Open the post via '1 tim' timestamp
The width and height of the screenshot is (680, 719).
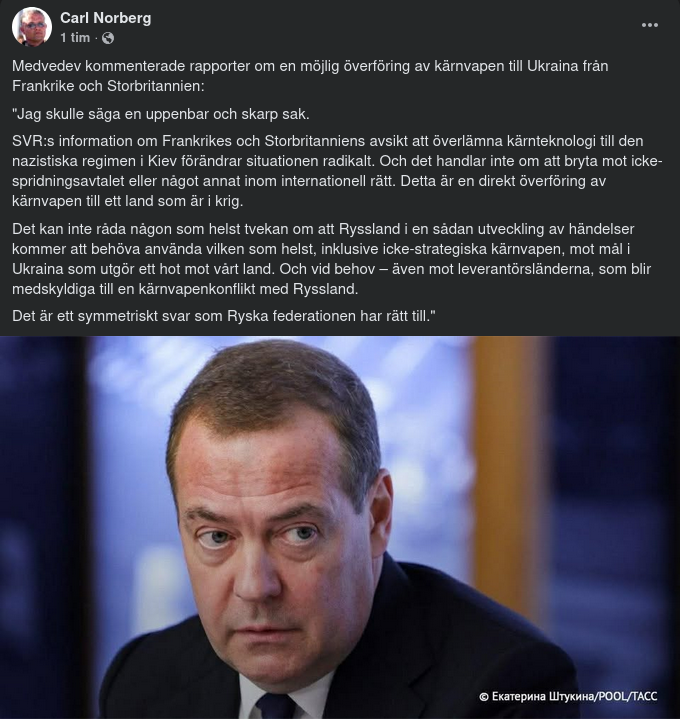75,38
